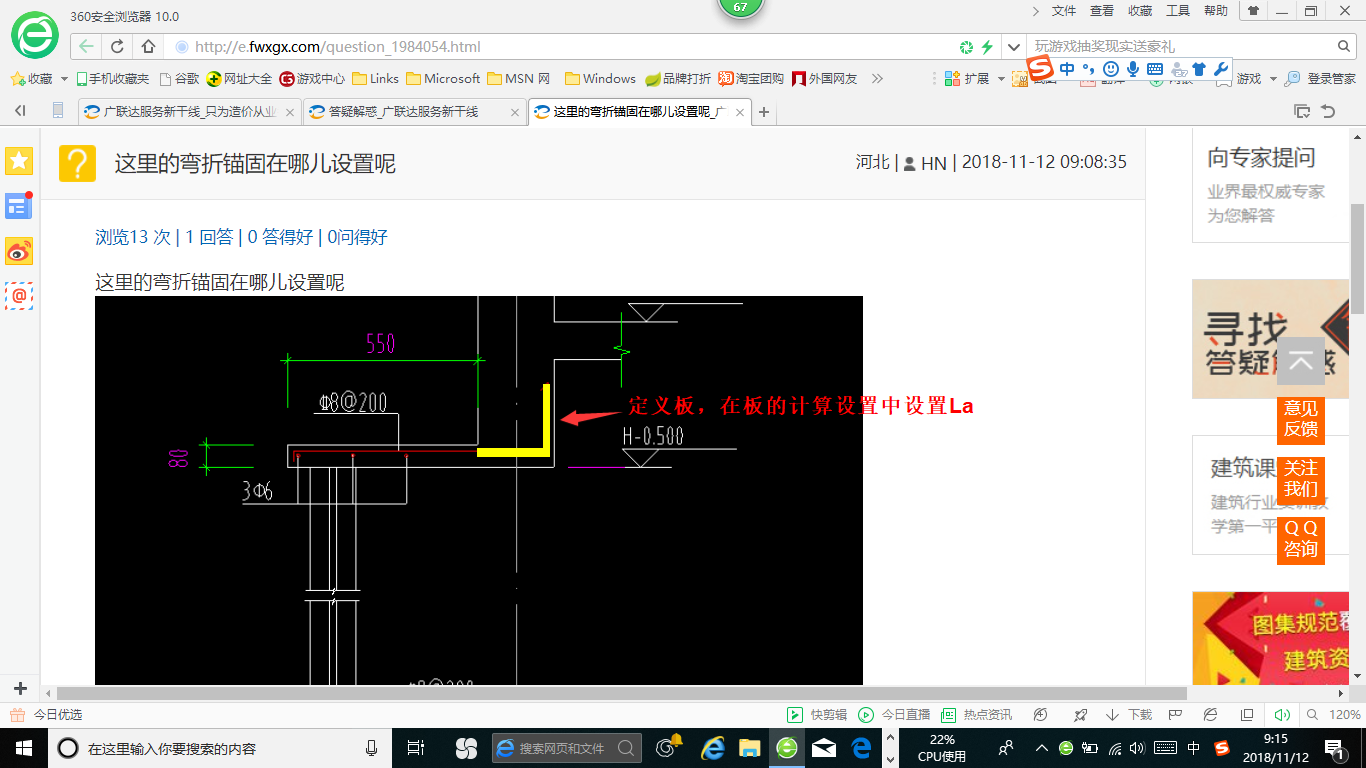1366x768 pixels.
Task: Click 向专家提问 ask experts panel
Action: (1272, 185)
